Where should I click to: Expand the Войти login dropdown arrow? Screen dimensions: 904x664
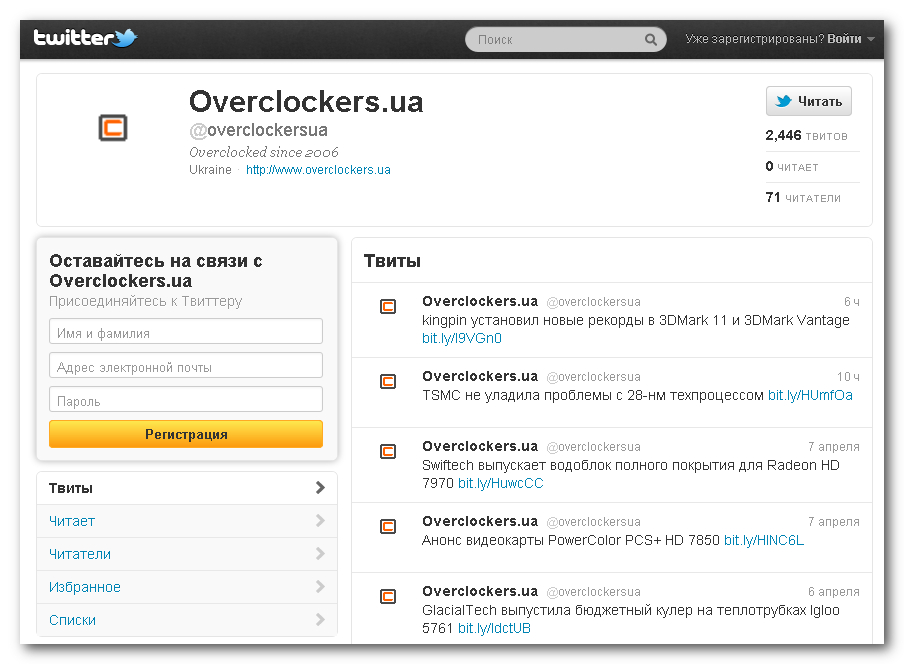pos(871,39)
